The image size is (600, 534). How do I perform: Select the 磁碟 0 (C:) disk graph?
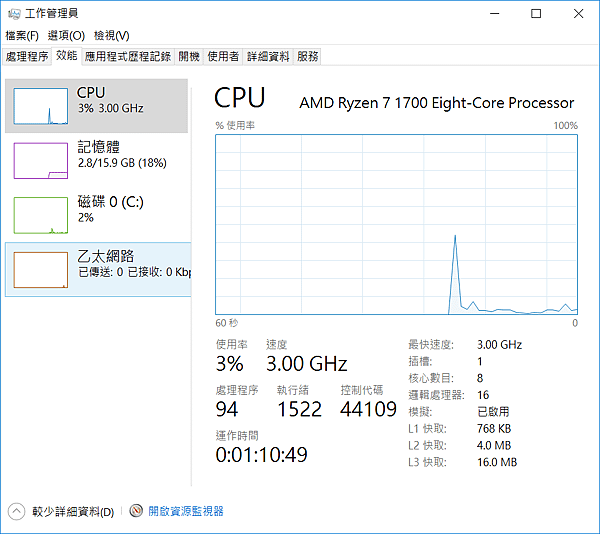point(41,215)
